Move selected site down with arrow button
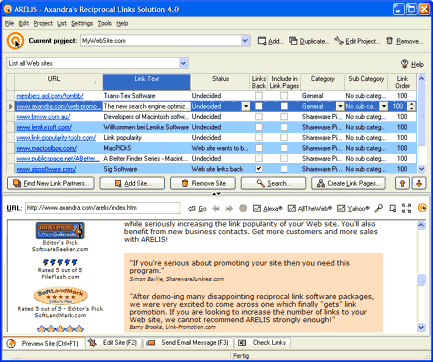This screenshot has height=362, width=433. click(419, 183)
